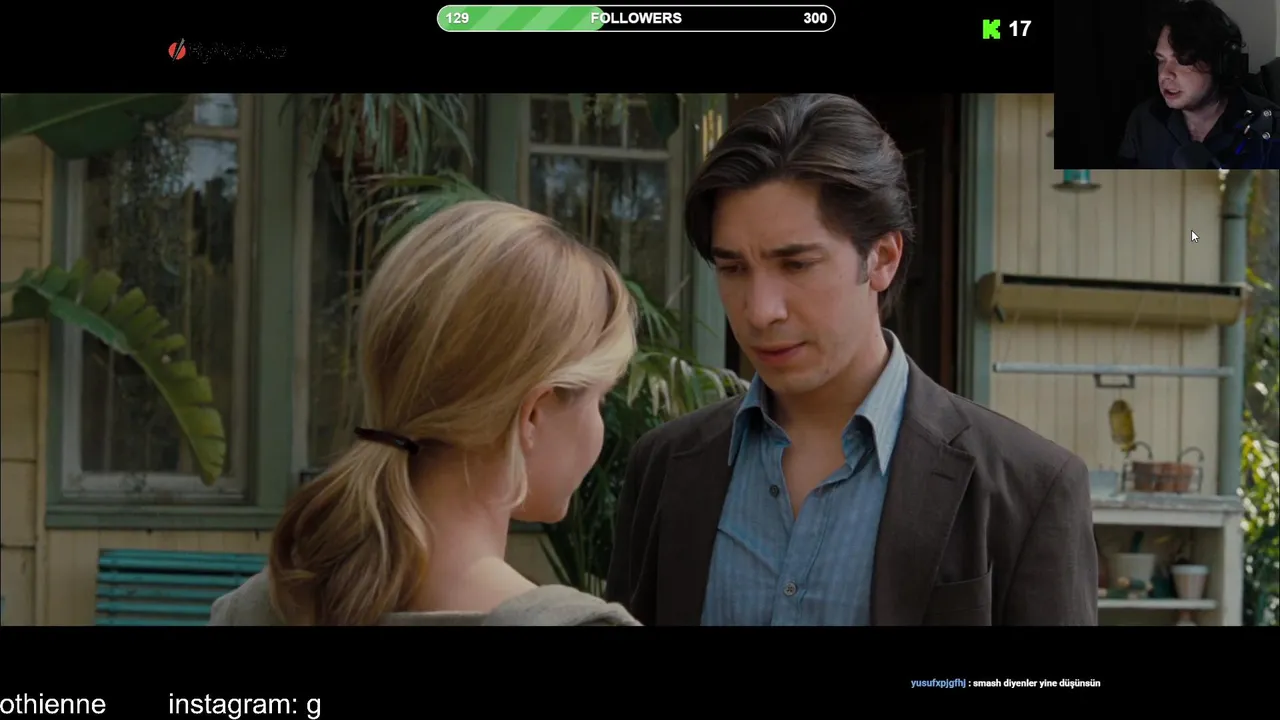Click the 129 current follower count
Viewport: 1280px width, 720px height.
[457, 18]
